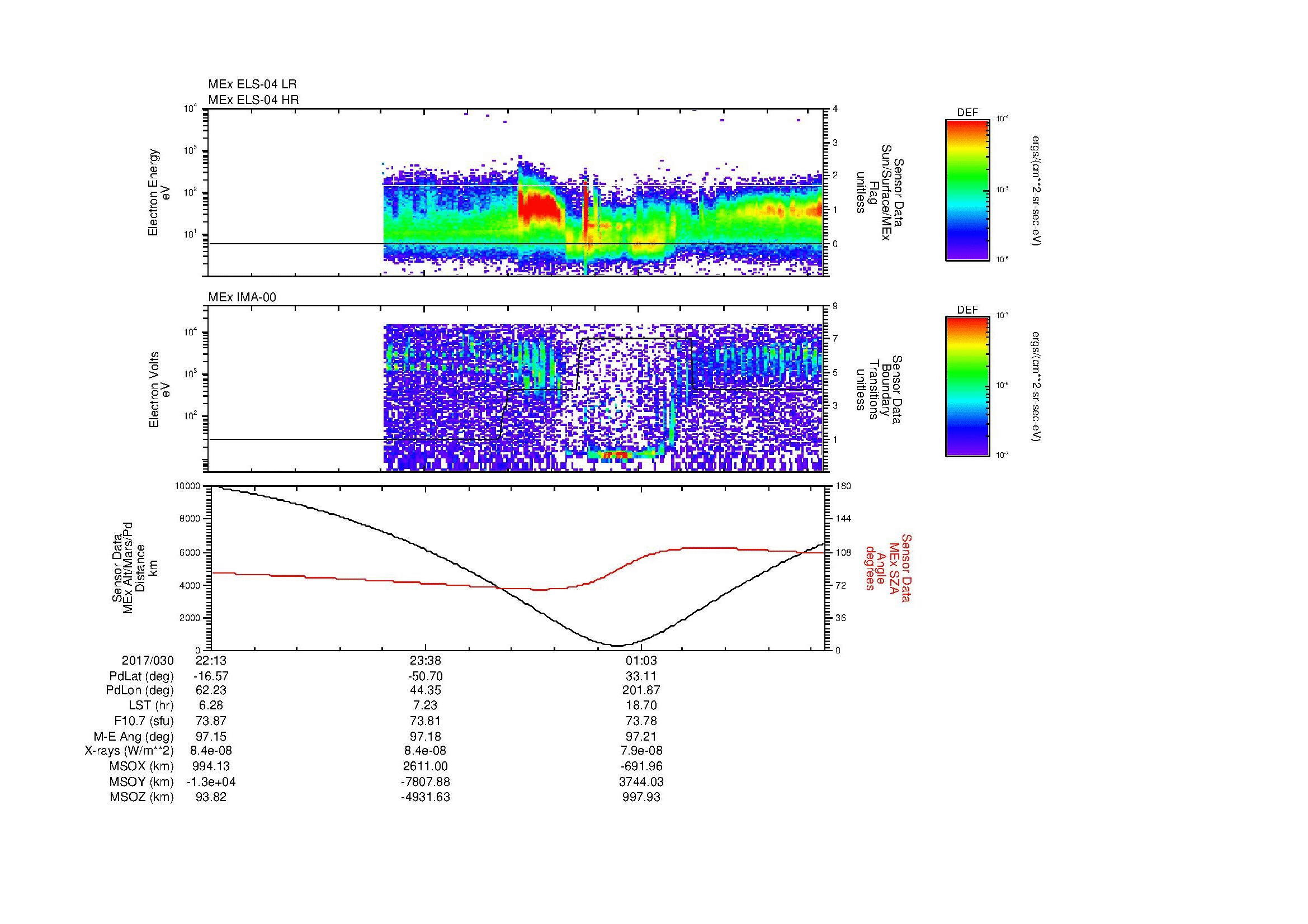
Task: Click the '180' SZA axis tick label
Action: click(843, 486)
